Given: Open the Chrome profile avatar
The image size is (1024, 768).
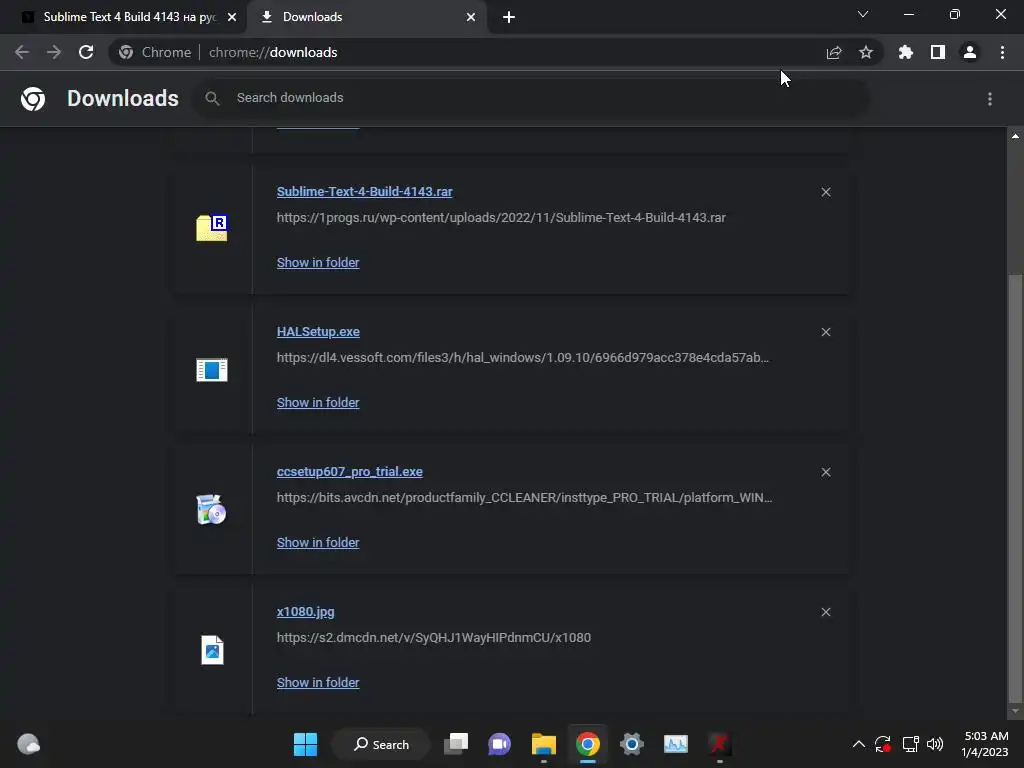Looking at the screenshot, I should [x=970, y=52].
